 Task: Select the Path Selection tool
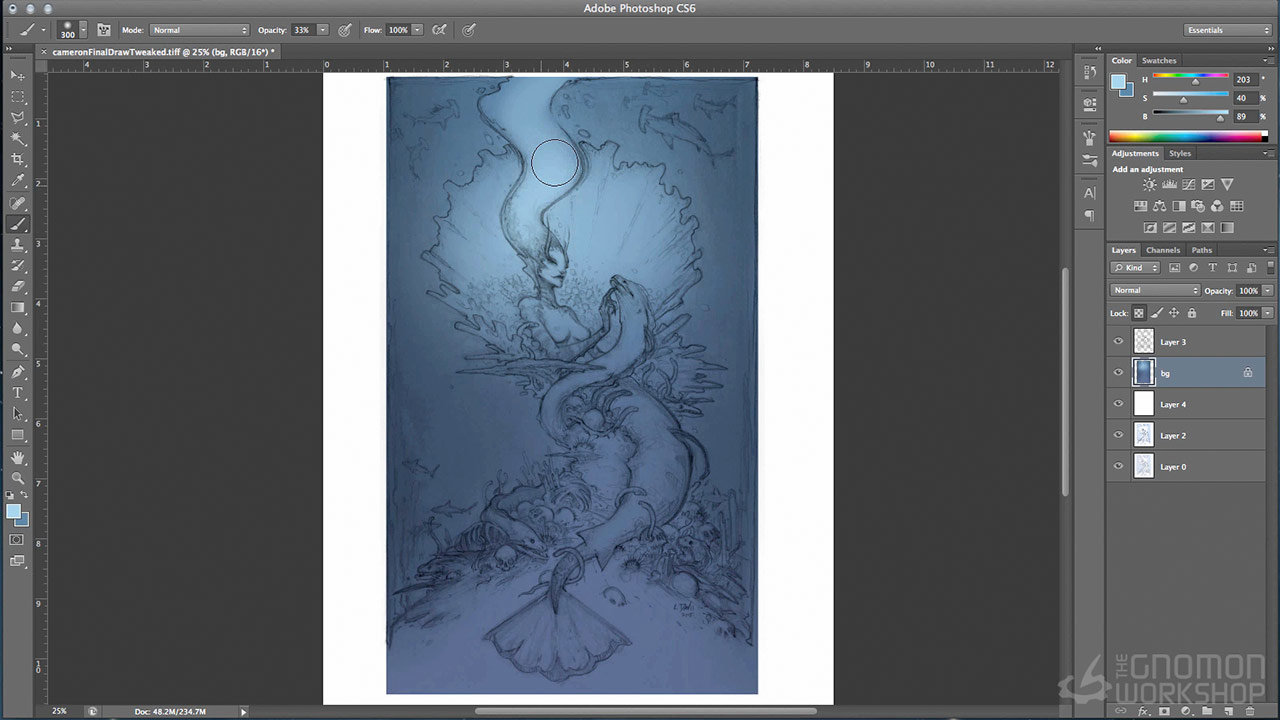(x=18, y=414)
